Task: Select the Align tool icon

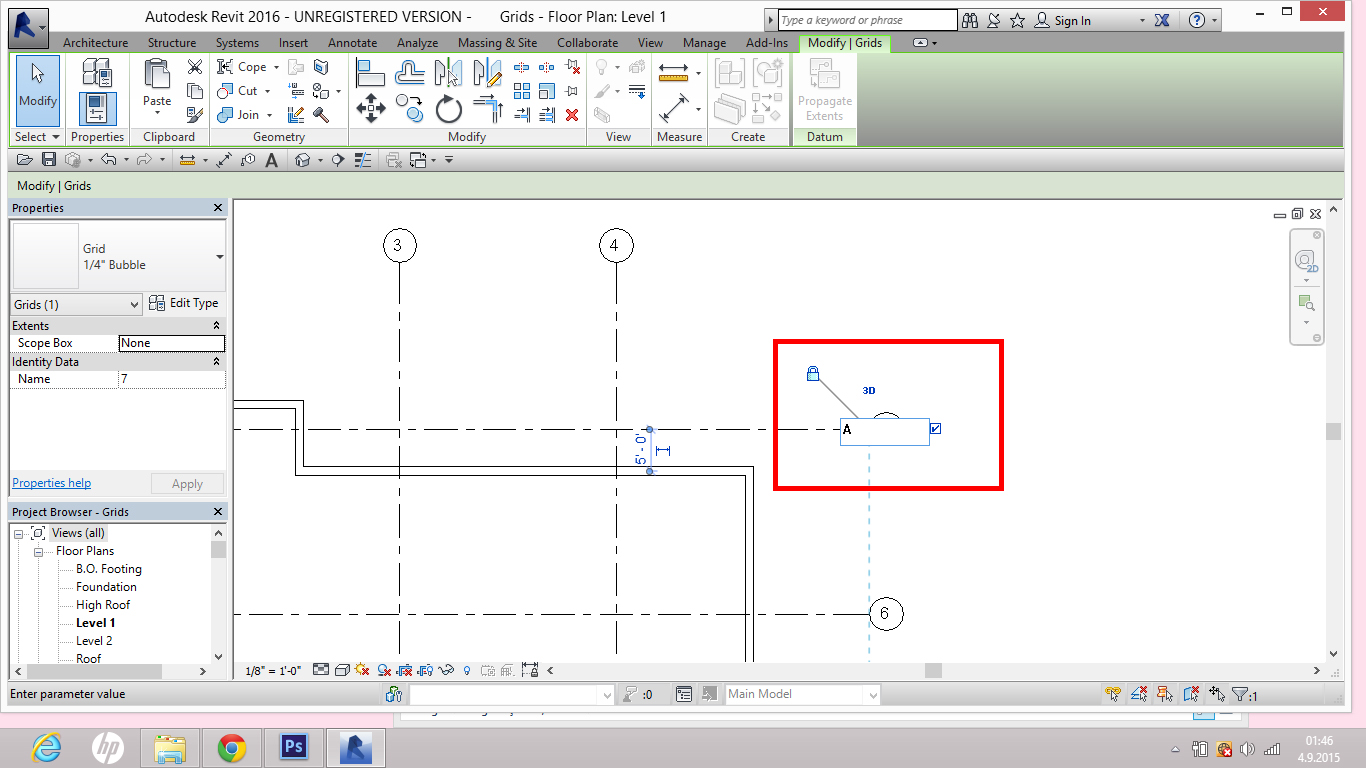Action: pos(370,72)
